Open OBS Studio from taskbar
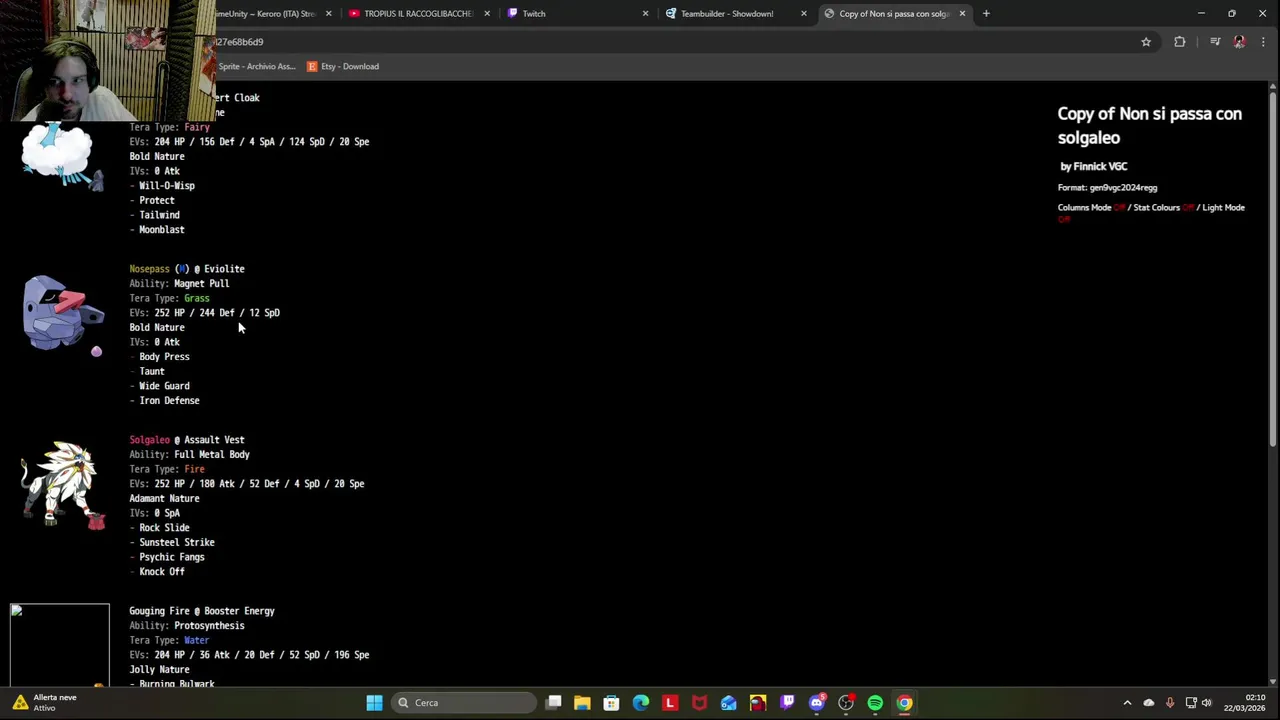This screenshot has height=720, width=1280. click(x=846, y=703)
